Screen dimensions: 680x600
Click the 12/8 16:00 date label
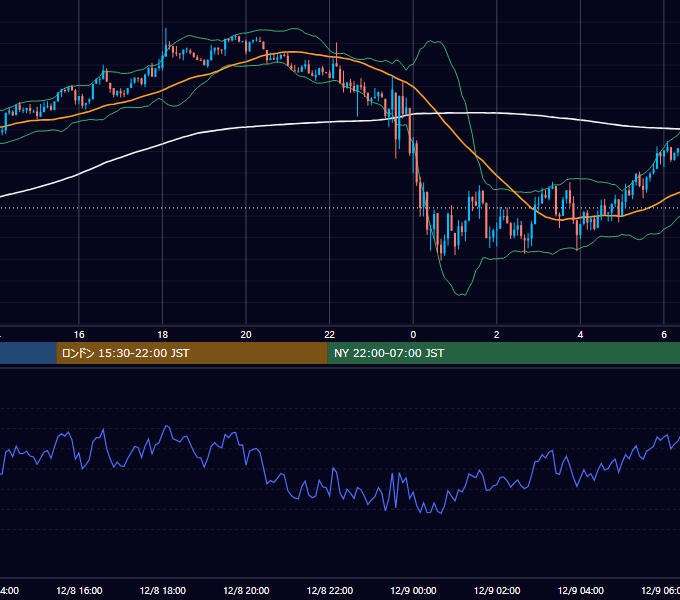(x=79, y=591)
